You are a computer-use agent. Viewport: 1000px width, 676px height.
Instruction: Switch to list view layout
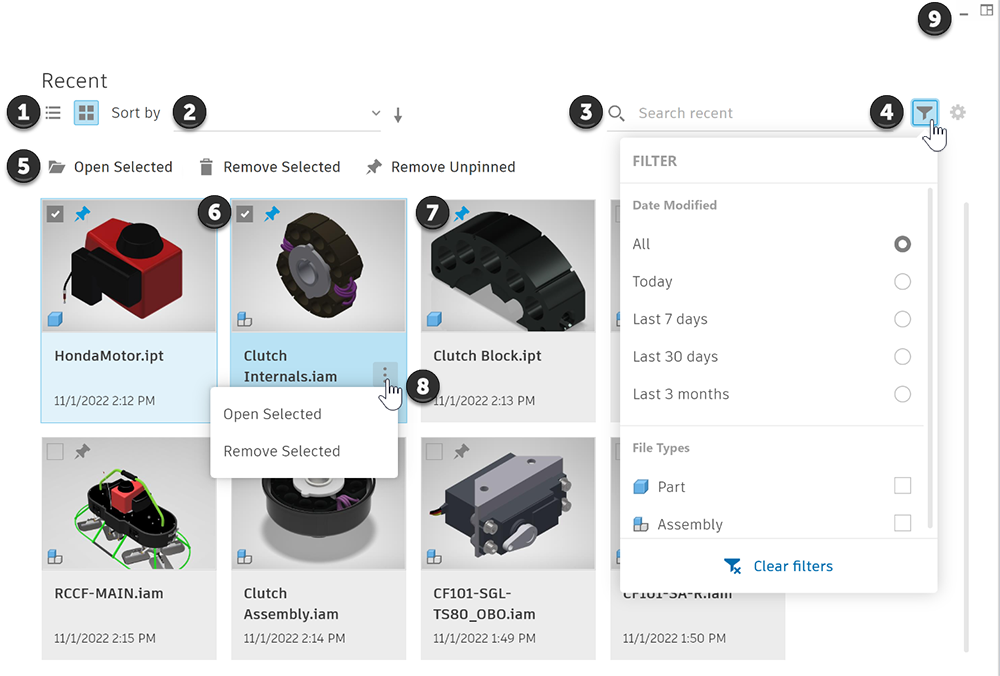click(x=53, y=113)
